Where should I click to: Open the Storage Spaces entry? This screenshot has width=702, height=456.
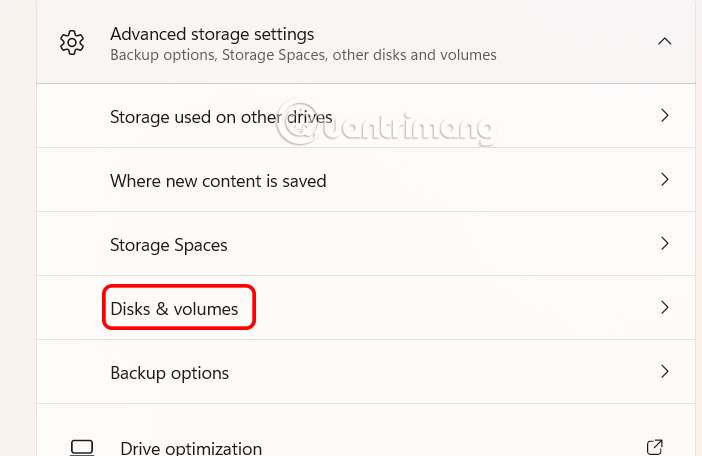169,244
